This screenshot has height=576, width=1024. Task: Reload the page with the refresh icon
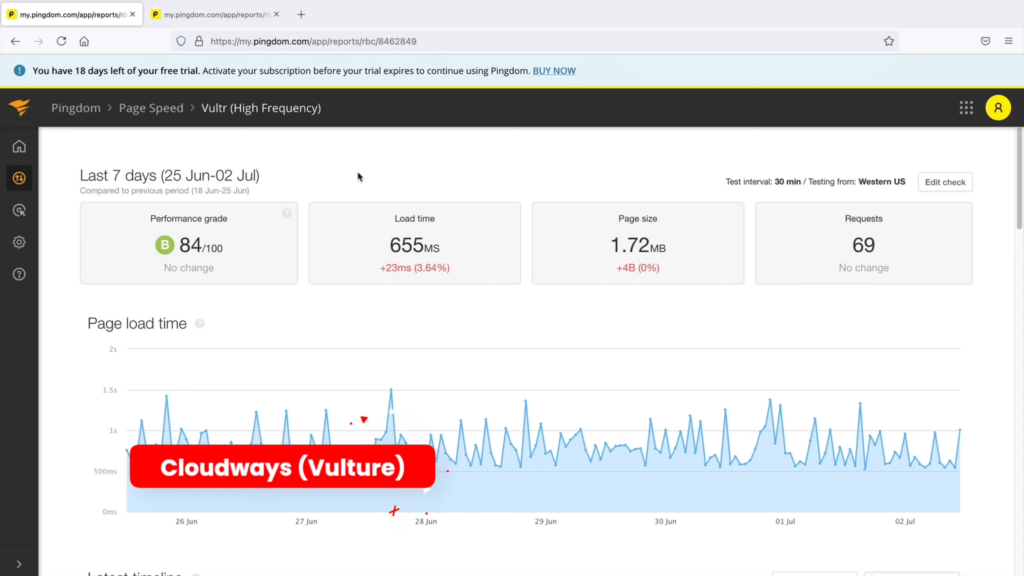(x=61, y=41)
